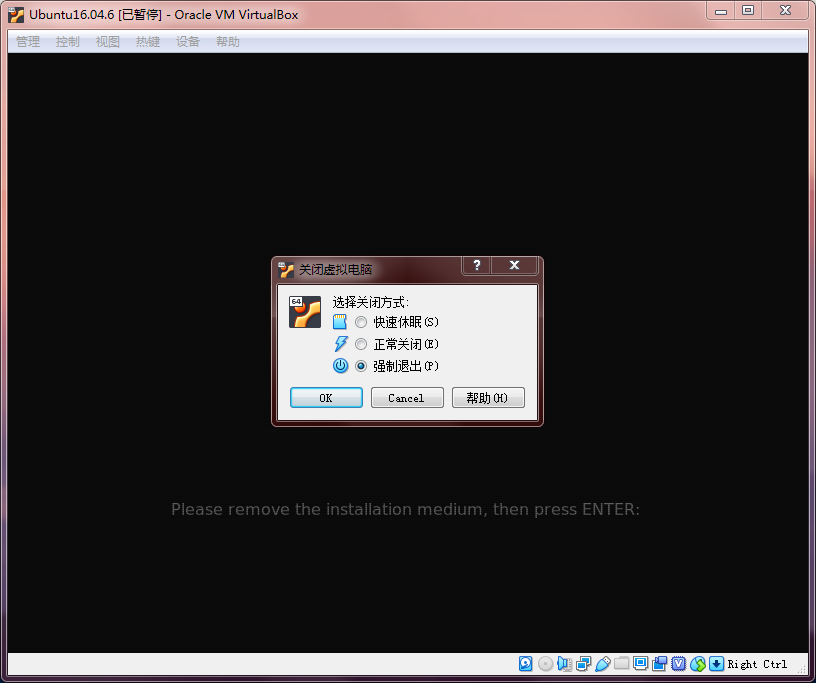Open the 热键 menu
Screen dimensions: 816x683
click(x=148, y=42)
